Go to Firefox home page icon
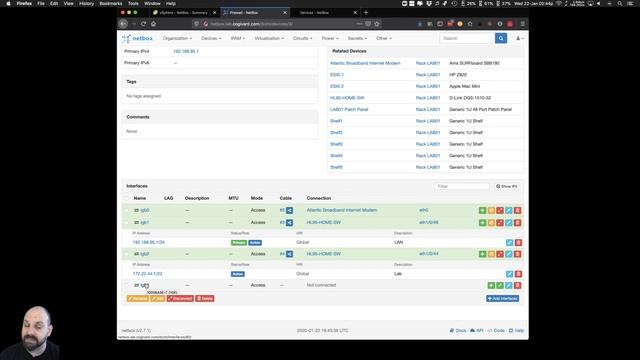This screenshot has height=360, width=640. (x=153, y=24)
